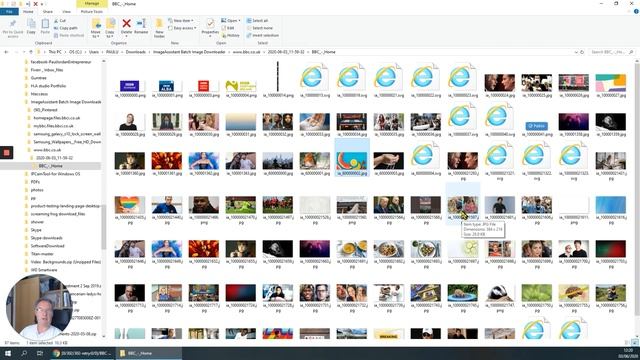This screenshot has width=640, height=360.
Task: Click the Edit command in Open group
Action: pyautogui.click(x=228, y=28)
